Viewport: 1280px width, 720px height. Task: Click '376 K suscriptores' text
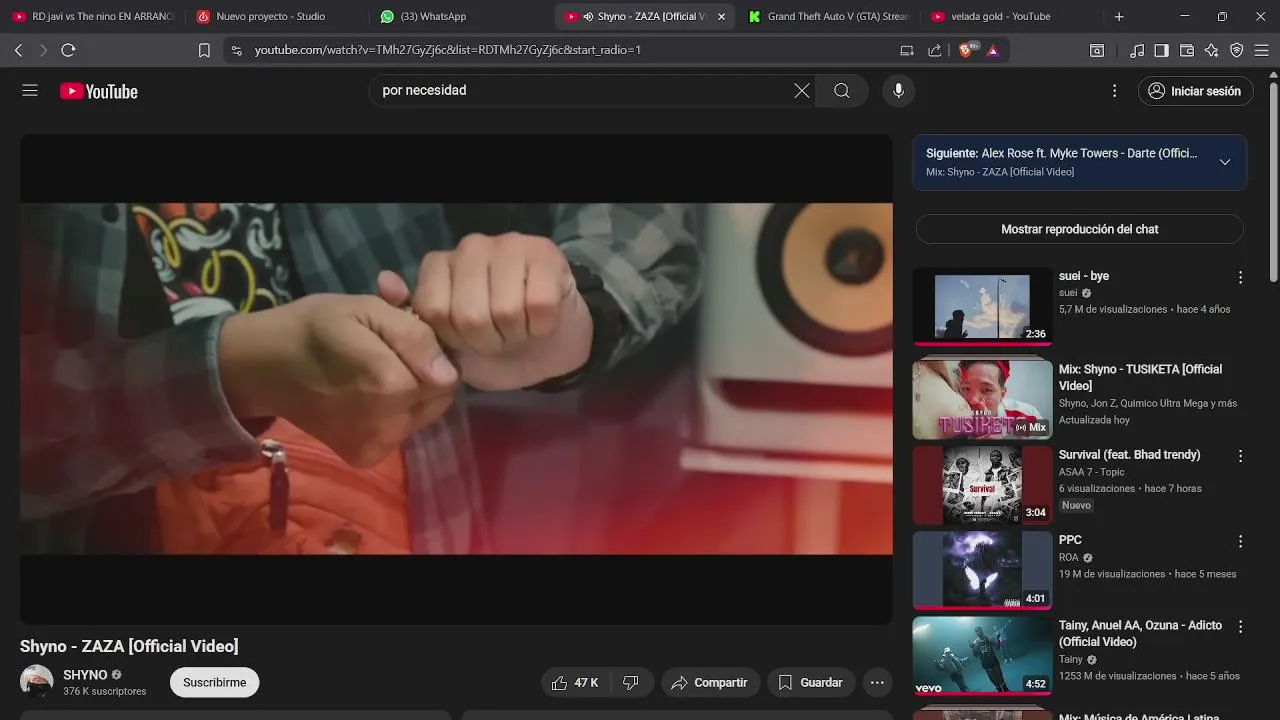point(104,691)
